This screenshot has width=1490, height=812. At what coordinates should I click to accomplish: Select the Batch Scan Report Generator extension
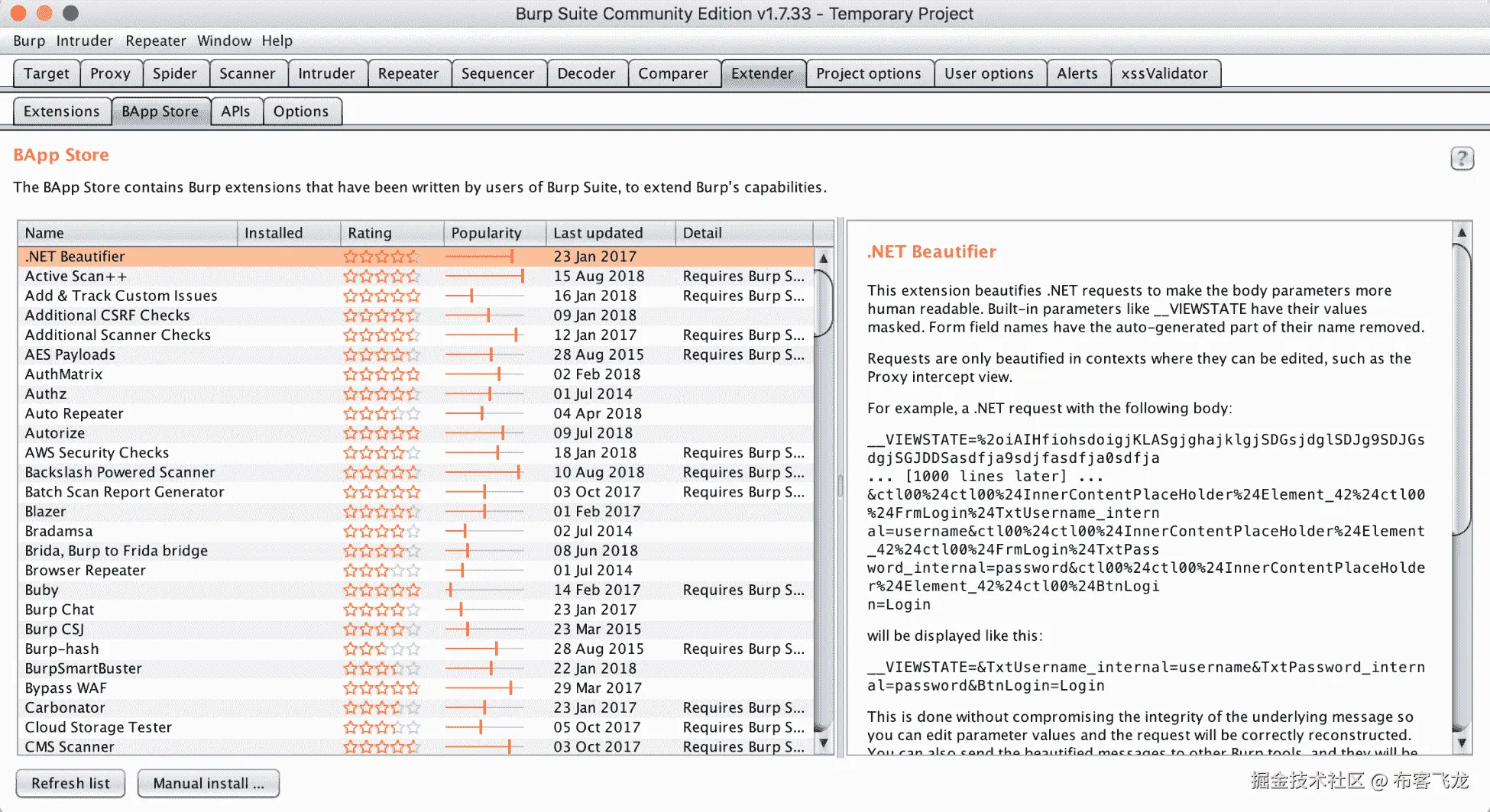(x=416, y=492)
